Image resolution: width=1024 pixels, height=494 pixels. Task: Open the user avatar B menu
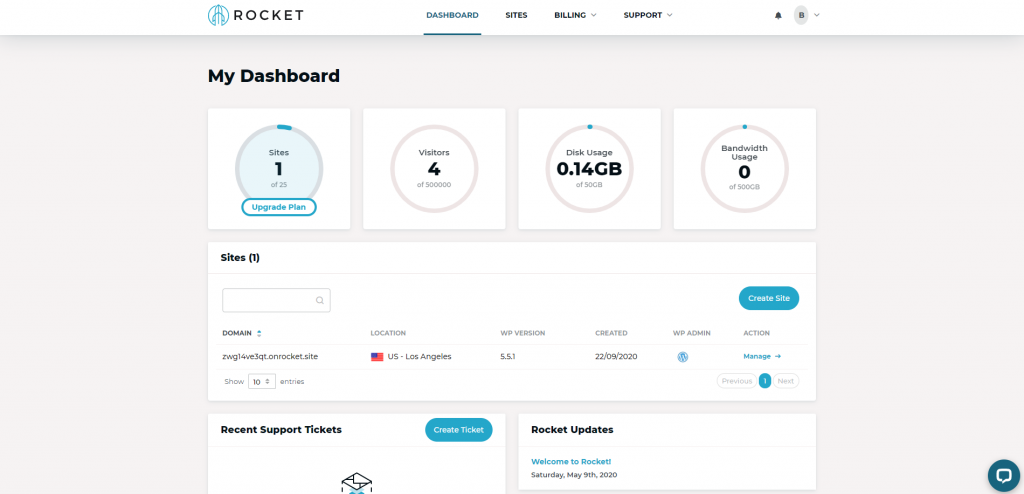pos(801,15)
